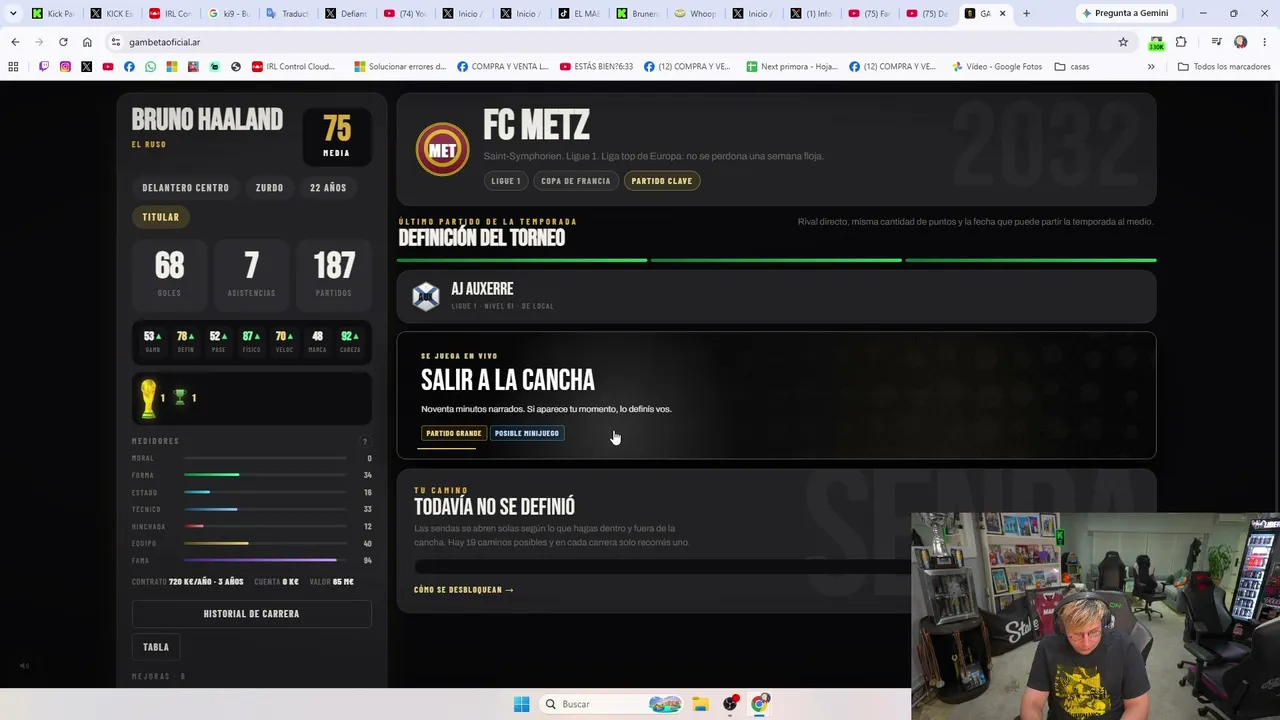Bookmark this page with the star icon

coord(1123,42)
